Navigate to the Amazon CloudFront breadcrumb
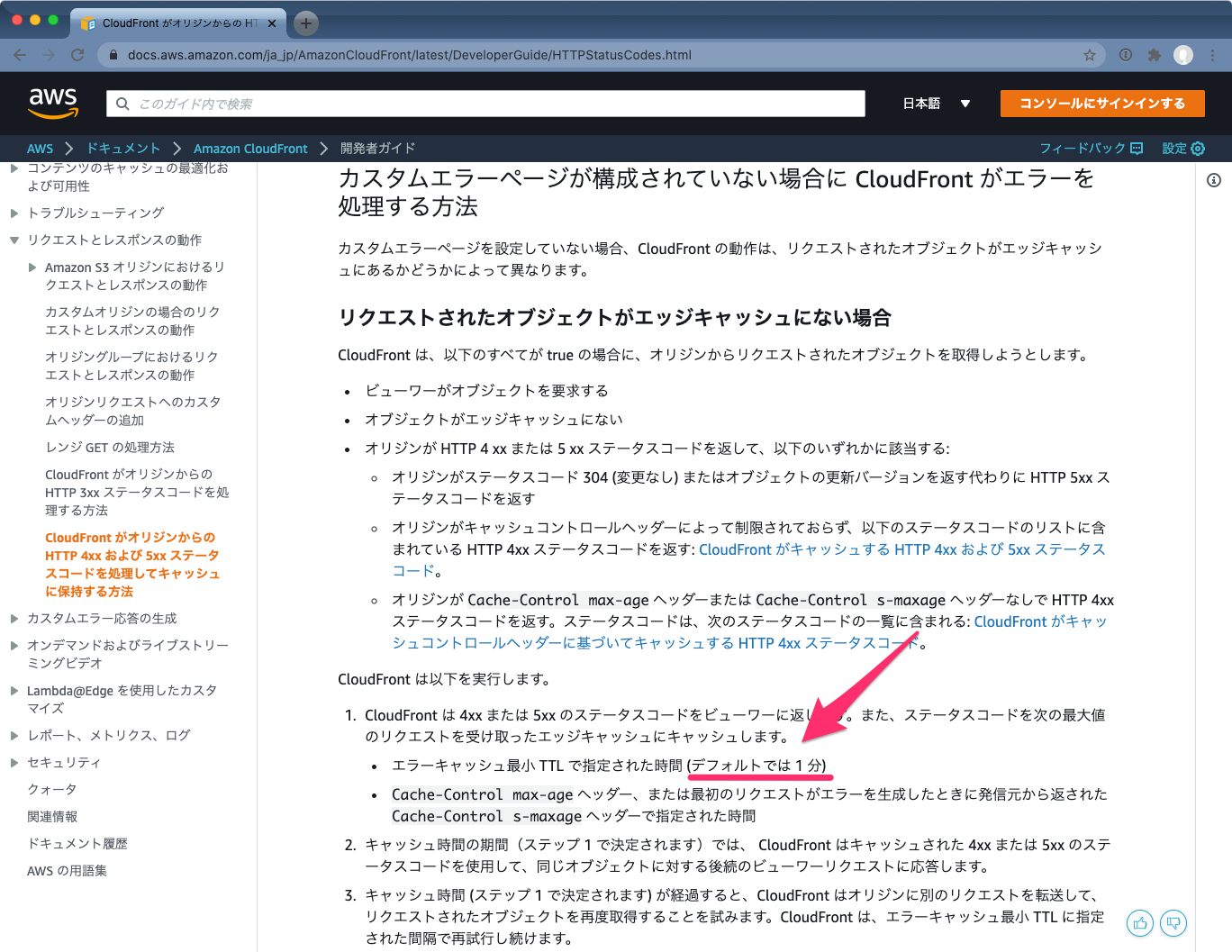This screenshot has height=952, width=1232. click(x=250, y=148)
